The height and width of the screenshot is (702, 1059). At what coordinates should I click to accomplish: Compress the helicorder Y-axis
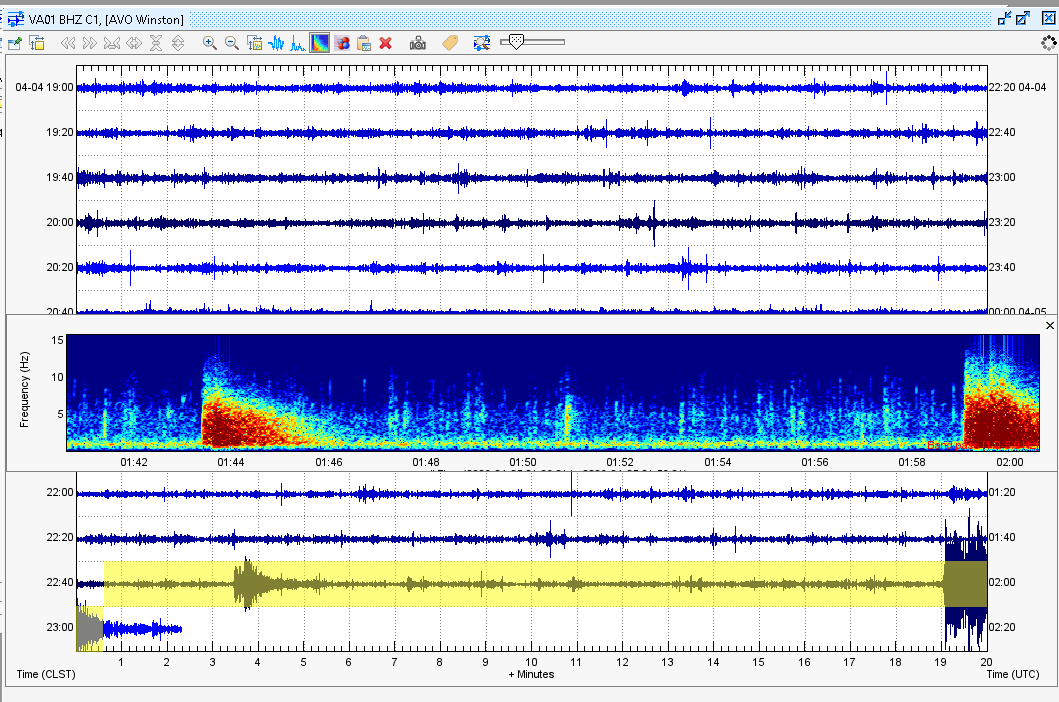pos(156,43)
